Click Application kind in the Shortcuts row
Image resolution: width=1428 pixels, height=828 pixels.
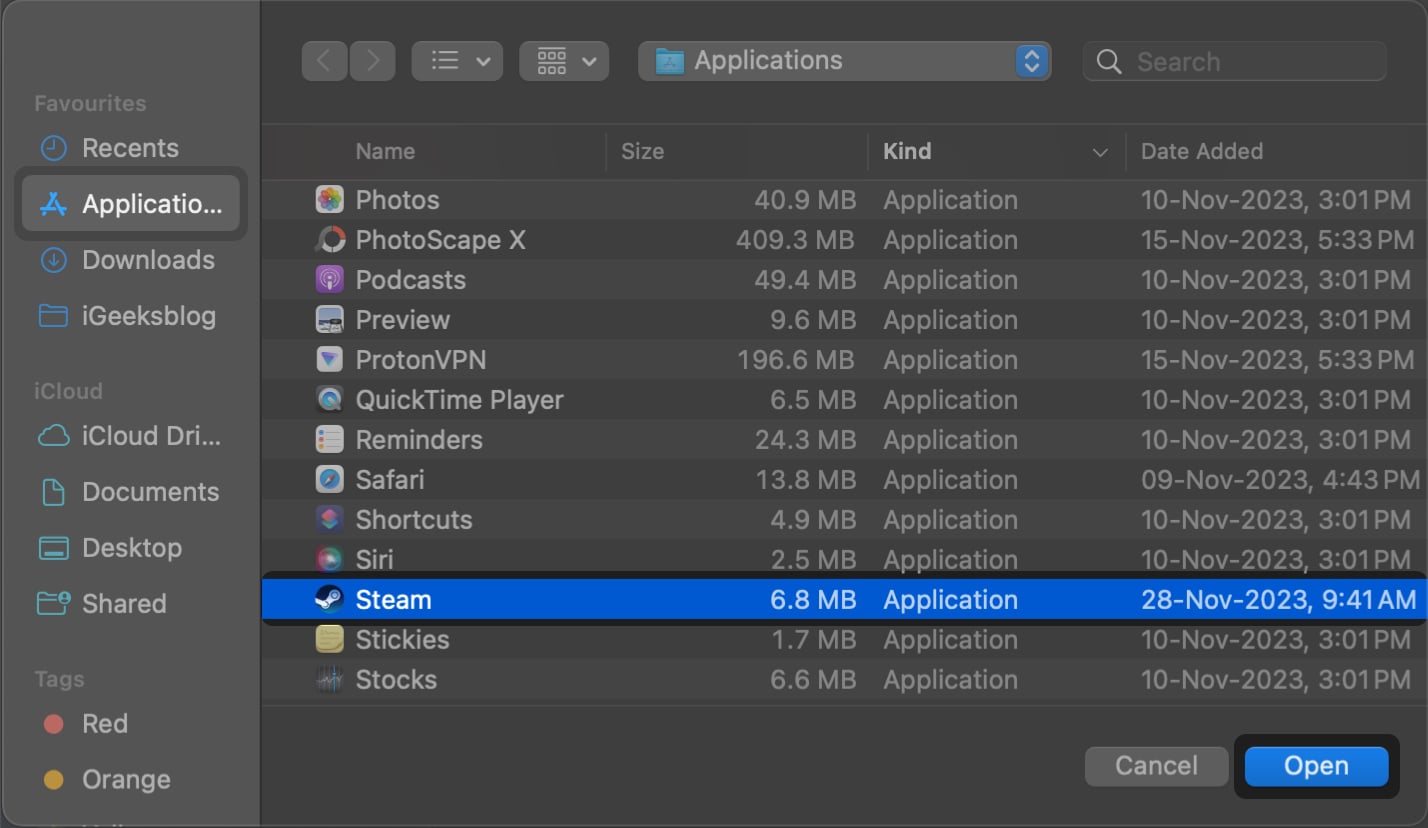[x=950, y=520]
